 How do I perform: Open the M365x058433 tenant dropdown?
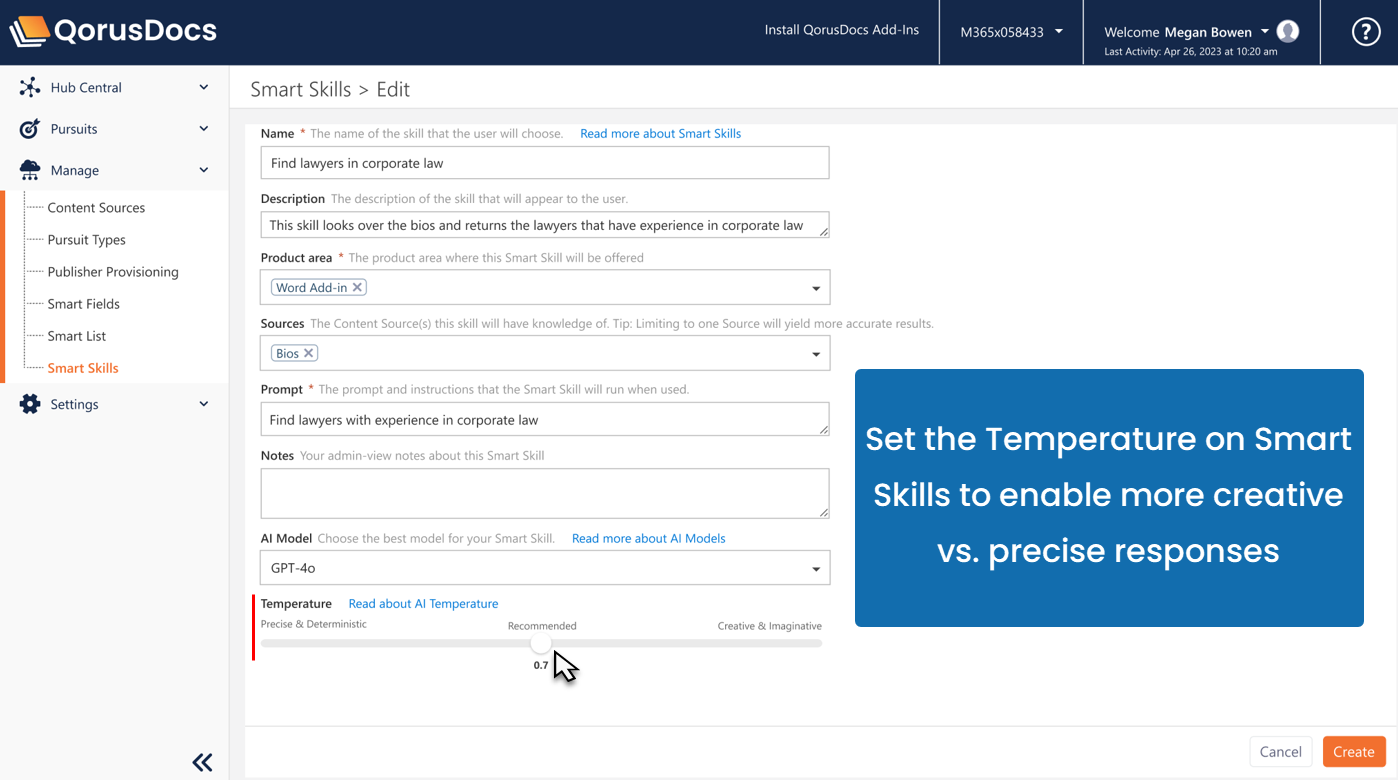pos(1011,32)
